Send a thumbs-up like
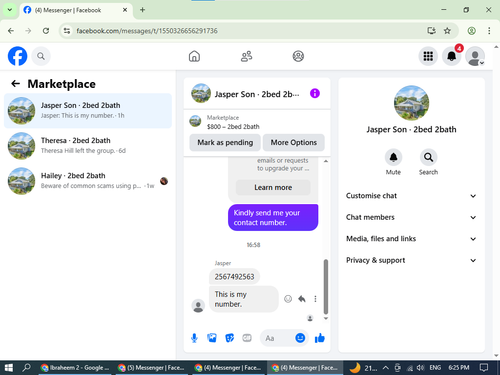Viewport: 500px width, 375px height. coord(320,338)
